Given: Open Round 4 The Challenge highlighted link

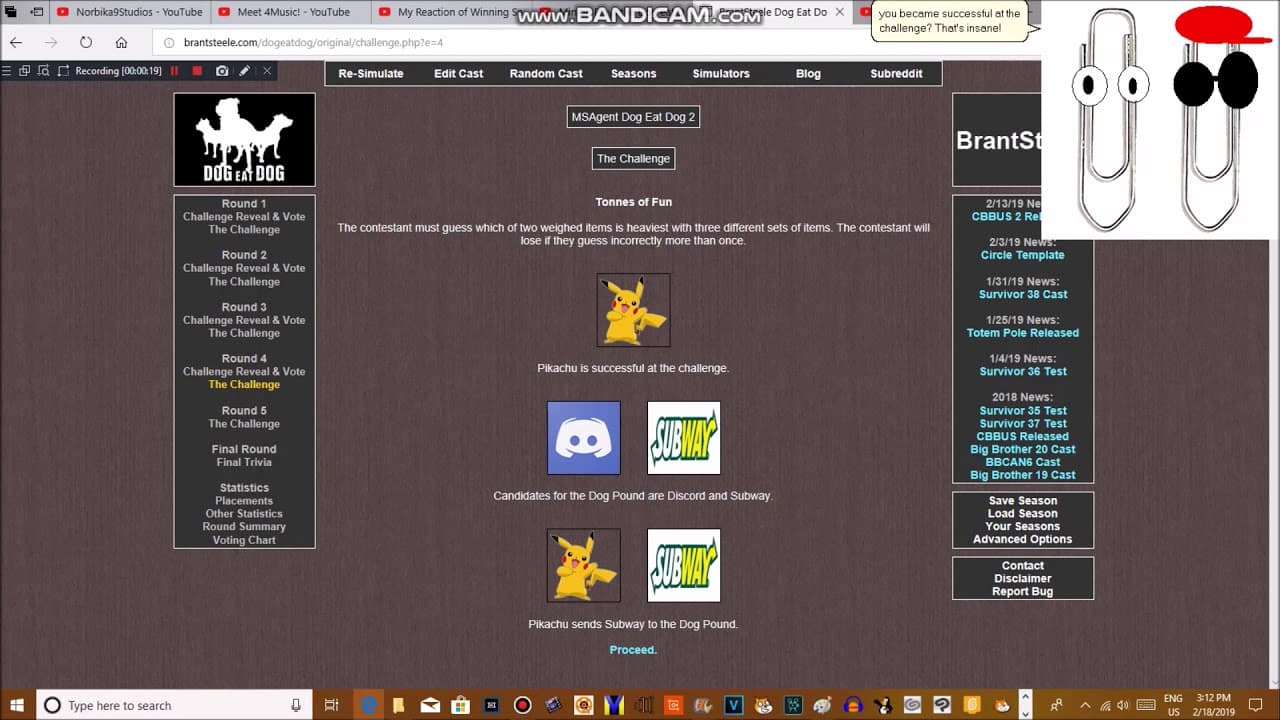Looking at the screenshot, I should click(244, 384).
